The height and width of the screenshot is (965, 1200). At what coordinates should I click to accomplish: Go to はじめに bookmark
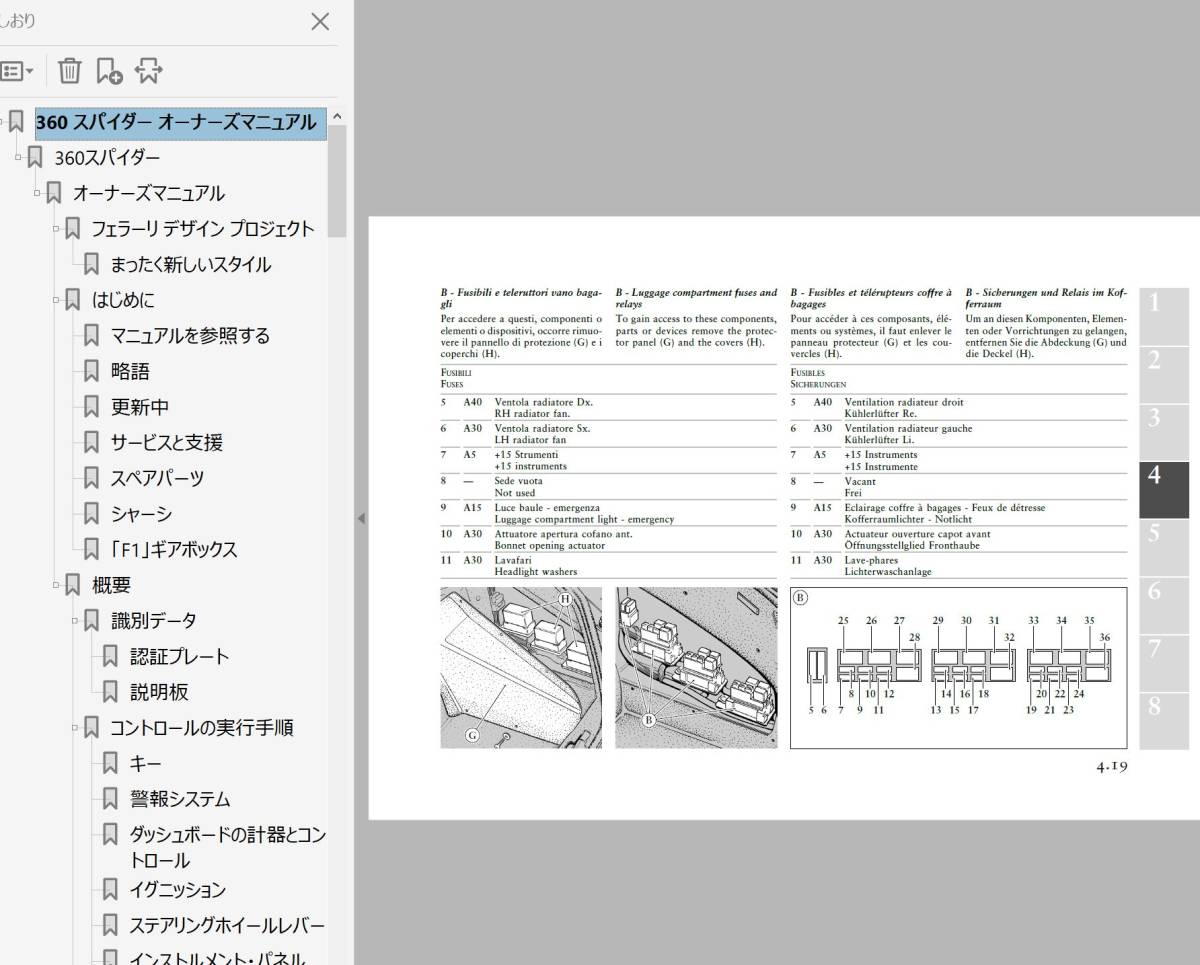[x=123, y=300]
